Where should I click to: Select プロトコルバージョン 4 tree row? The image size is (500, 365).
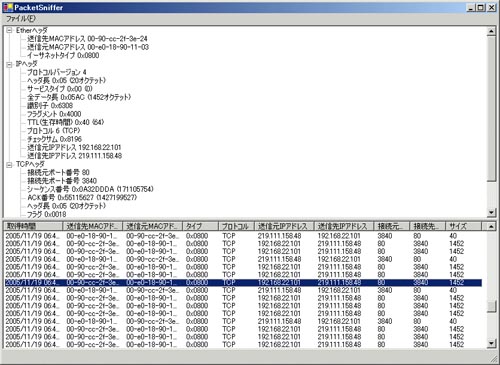pyautogui.click(x=57, y=72)
